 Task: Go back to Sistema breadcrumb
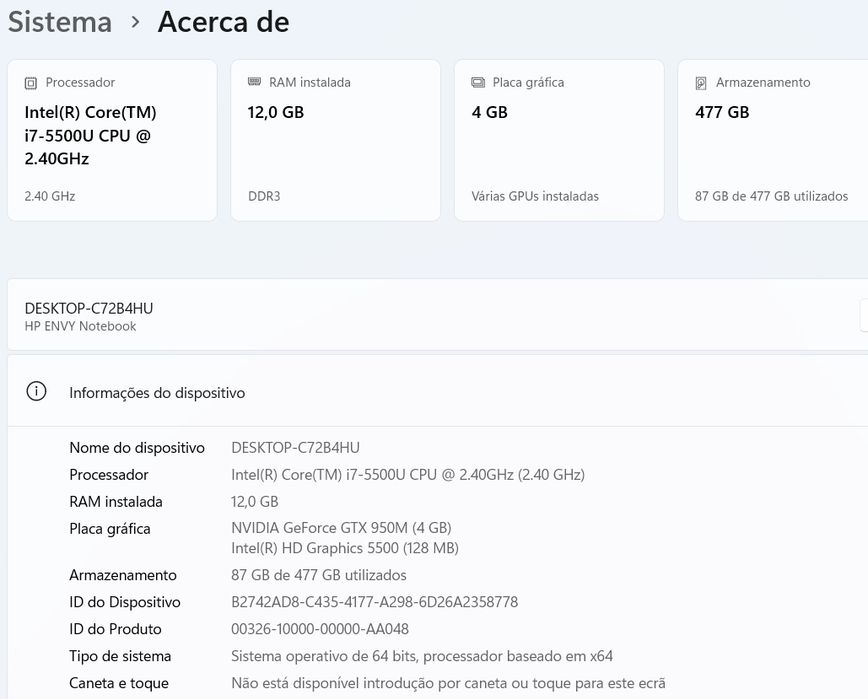point(60,22)
